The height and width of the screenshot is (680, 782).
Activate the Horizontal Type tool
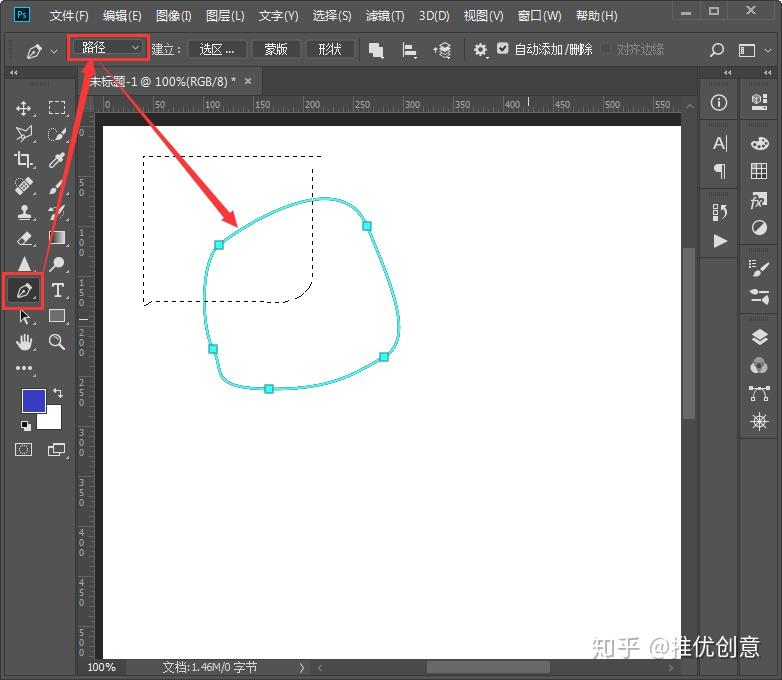(x=57, y=290)
